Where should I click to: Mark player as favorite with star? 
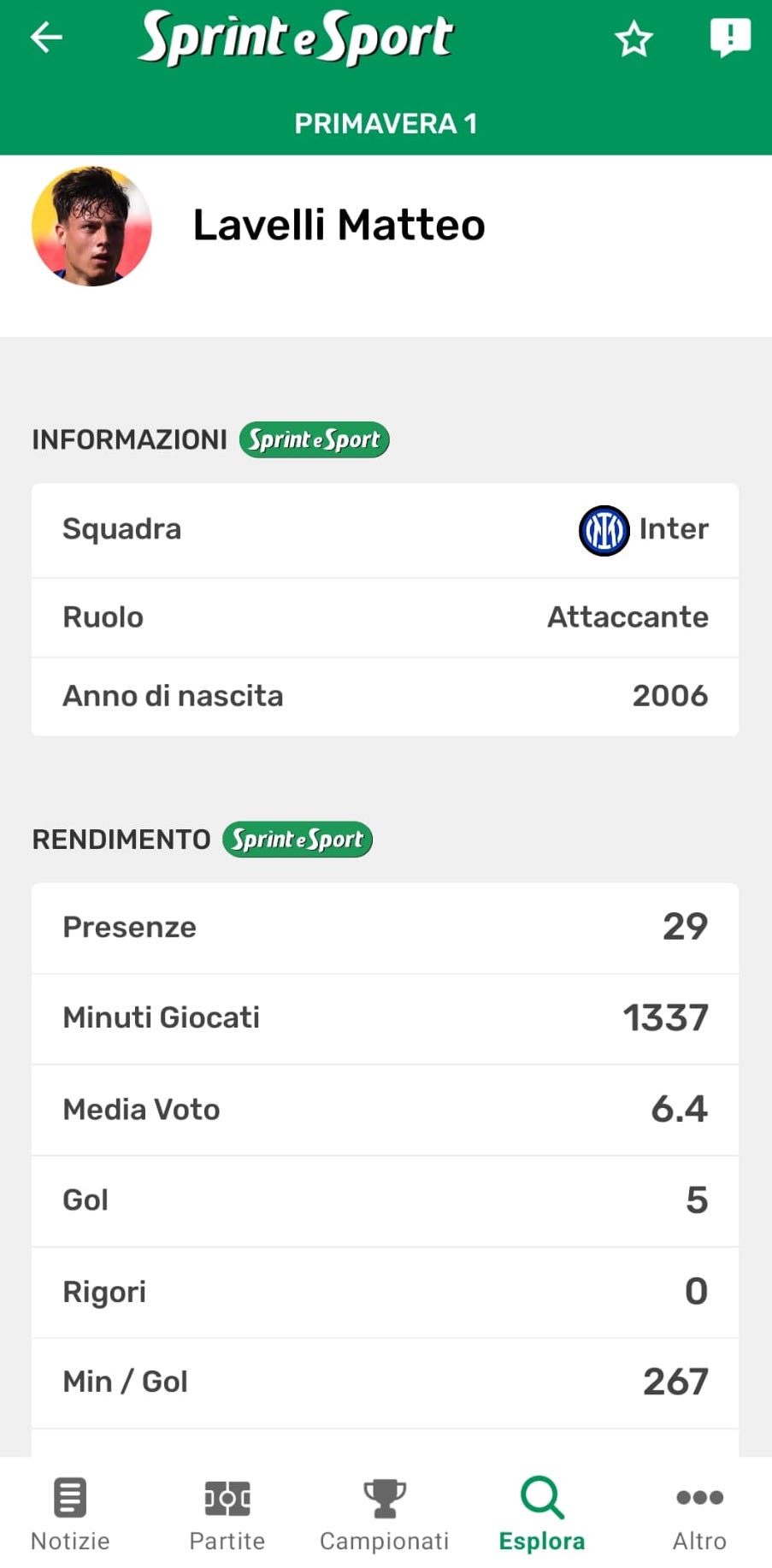point(634,39)
